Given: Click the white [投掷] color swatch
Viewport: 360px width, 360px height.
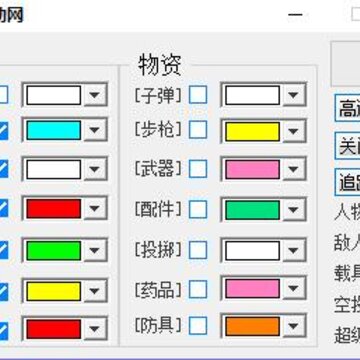Looking at the screenshot, I should tap(252, 251).
